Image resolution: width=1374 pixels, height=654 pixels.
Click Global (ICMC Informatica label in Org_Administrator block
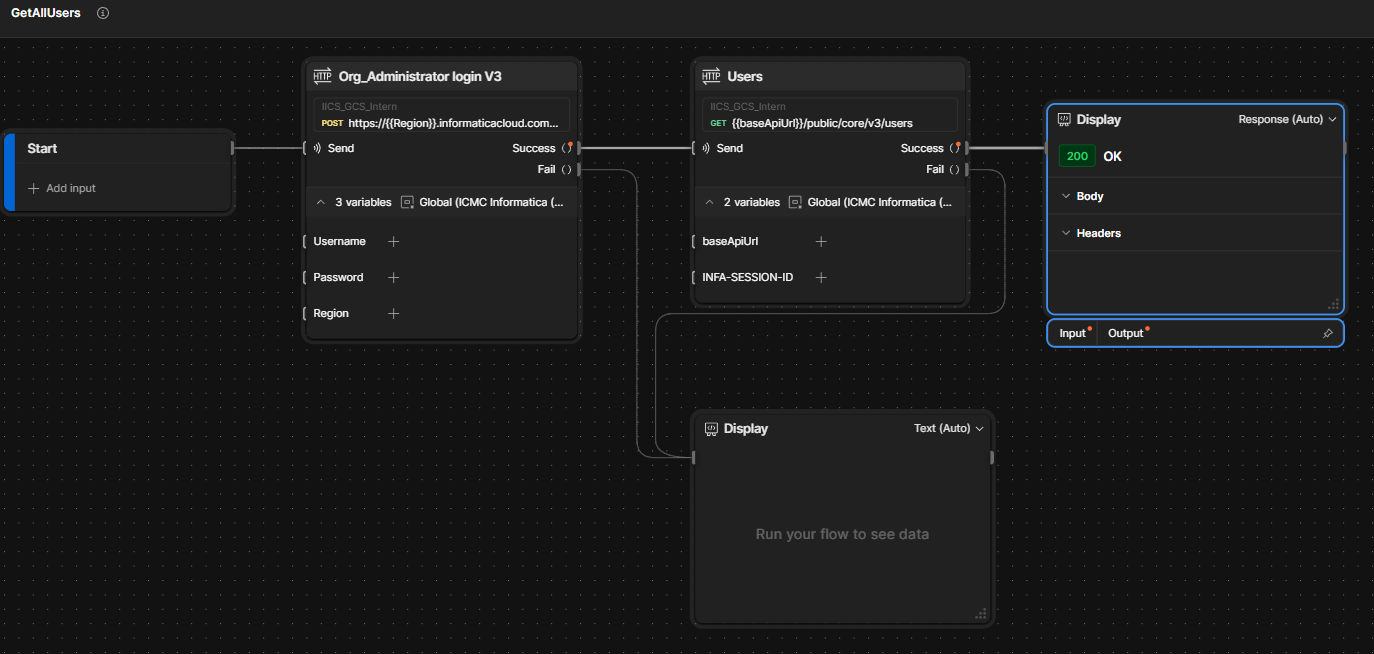pyautogui.click(x=491, y=202)
